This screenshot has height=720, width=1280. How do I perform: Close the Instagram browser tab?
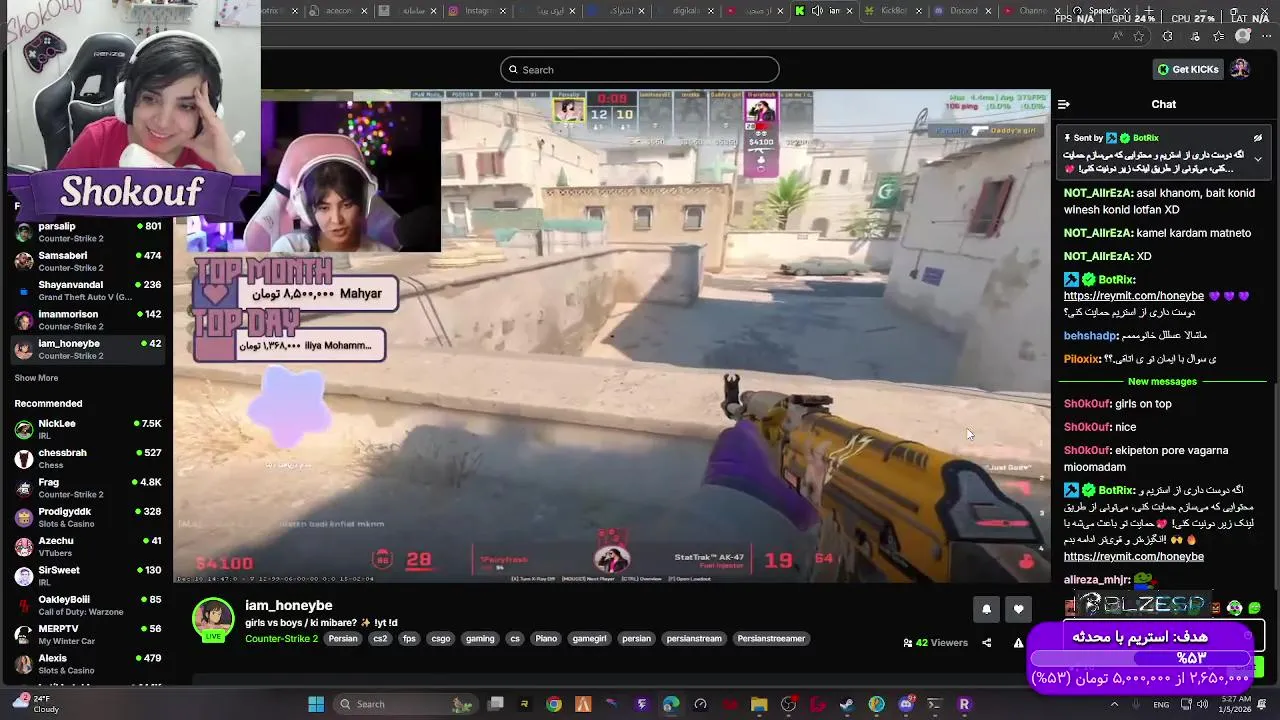[x=502, y=11]
